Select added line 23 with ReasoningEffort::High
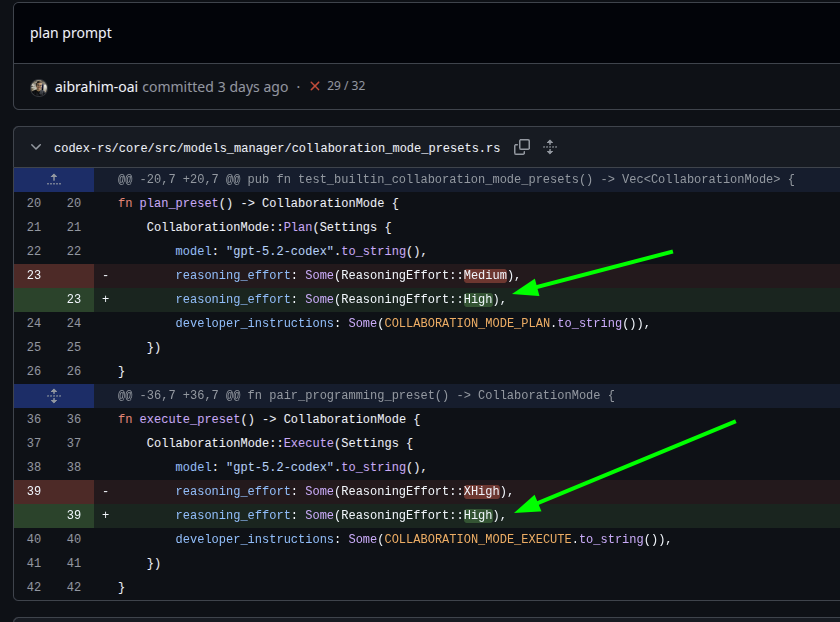Image resolution: width=840 pixels, height=622 pixels. 427,299
